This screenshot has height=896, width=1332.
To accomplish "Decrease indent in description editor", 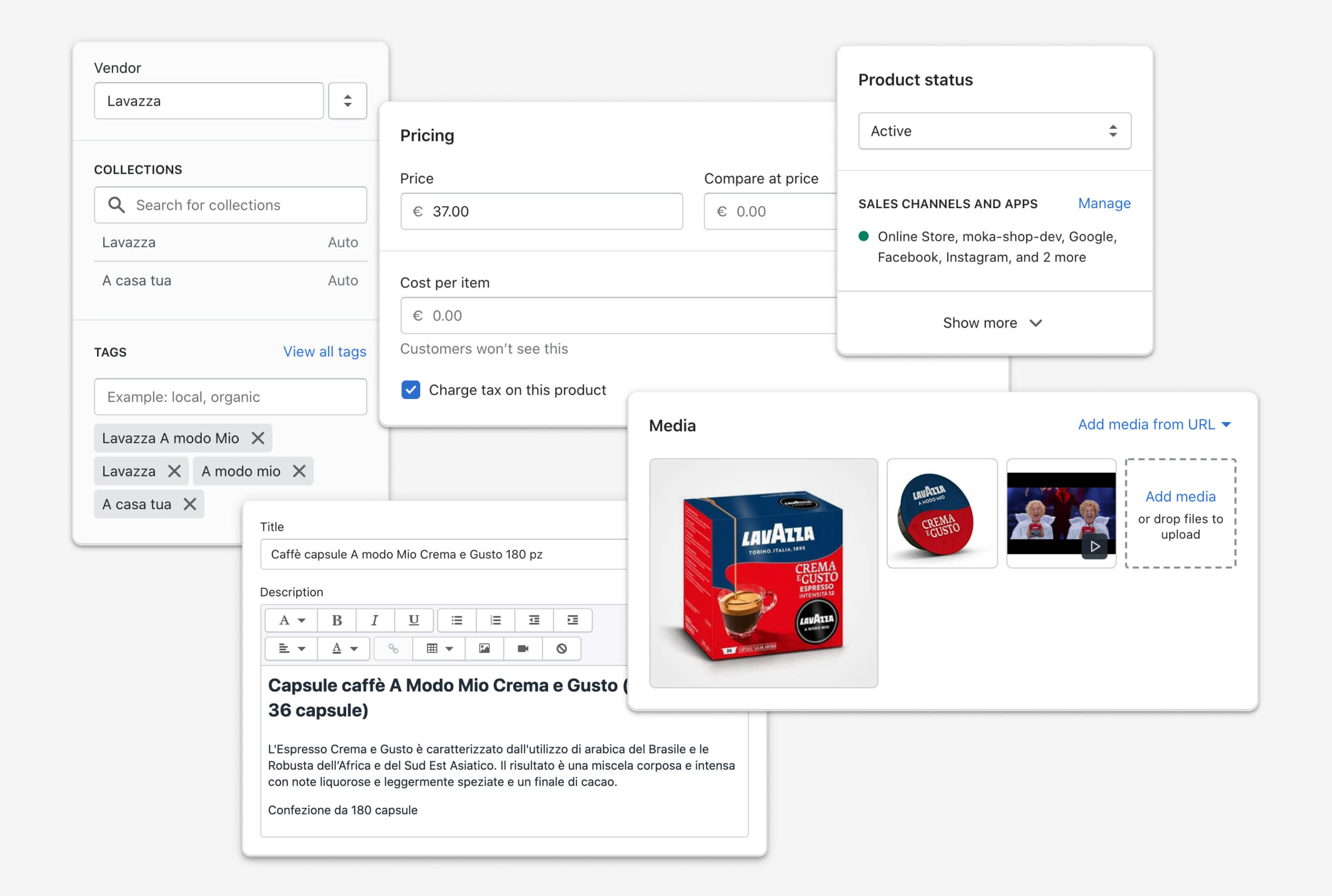I will click(534, 620).
